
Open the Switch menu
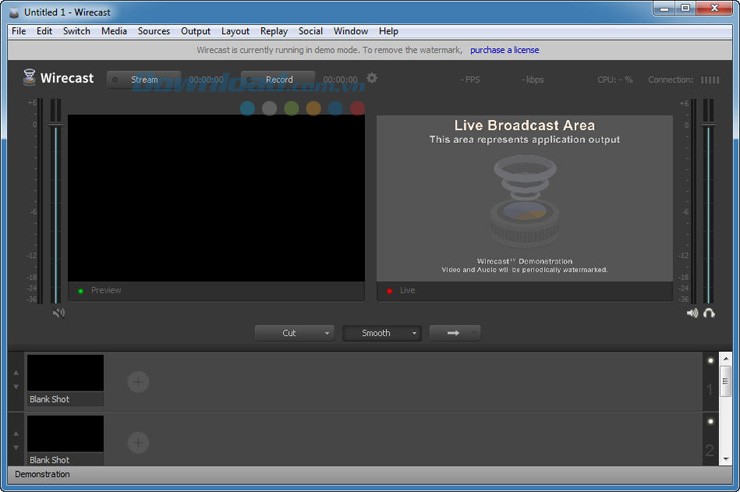[76, 31]
